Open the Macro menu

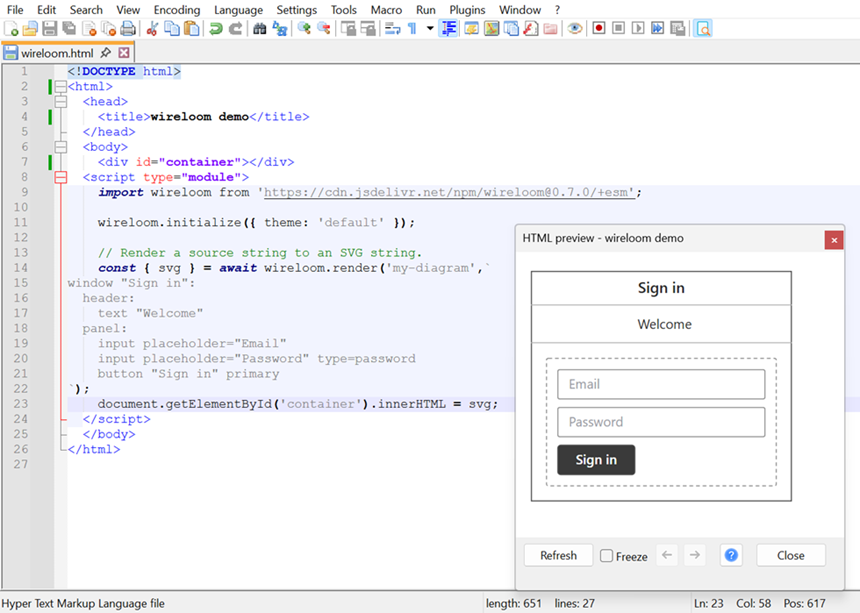pos(386,10)
